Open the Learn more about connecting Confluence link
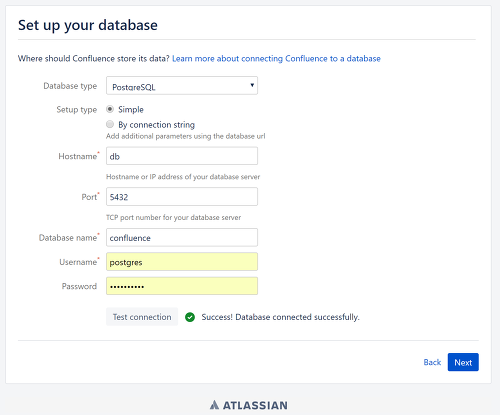 pyautogui.click(x=276, y=59)
